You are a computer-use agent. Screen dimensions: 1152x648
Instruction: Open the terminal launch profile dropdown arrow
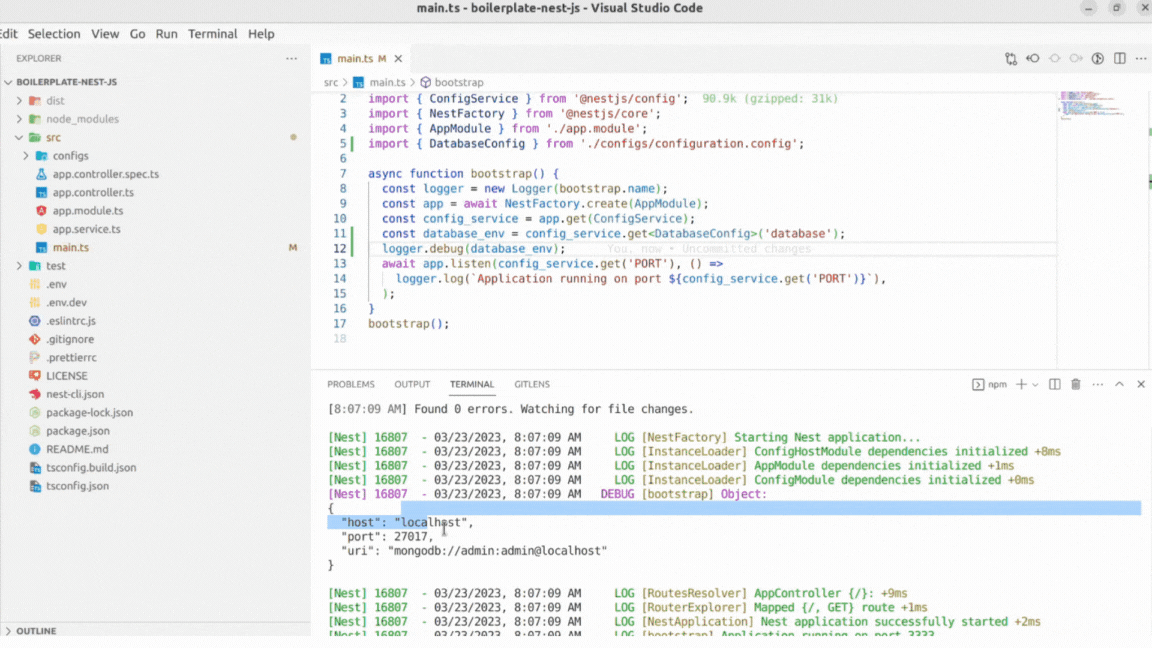(x=1035, y=384)
